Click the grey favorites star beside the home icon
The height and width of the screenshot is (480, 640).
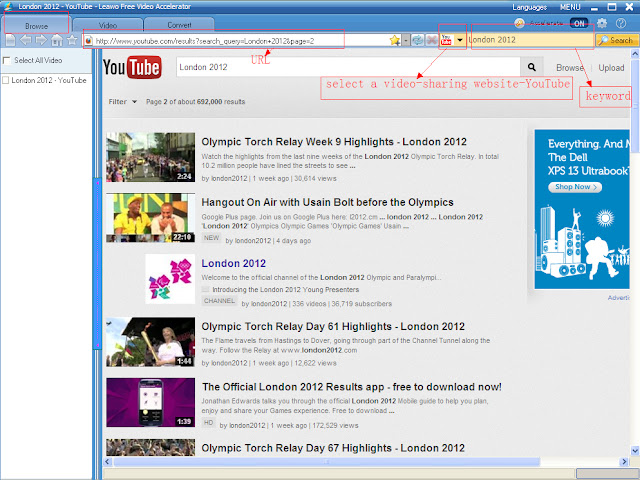(x=72, y=40)
